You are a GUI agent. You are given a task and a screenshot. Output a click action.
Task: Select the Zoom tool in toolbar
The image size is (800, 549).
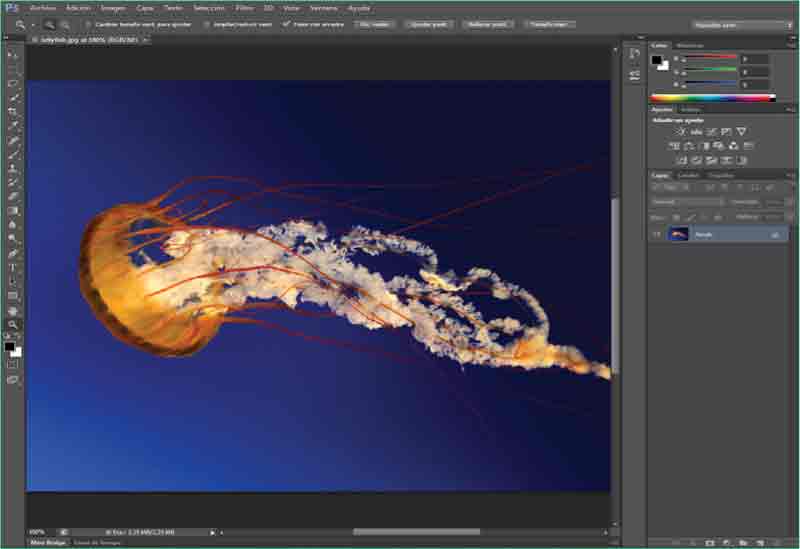[x=13, y=325]
